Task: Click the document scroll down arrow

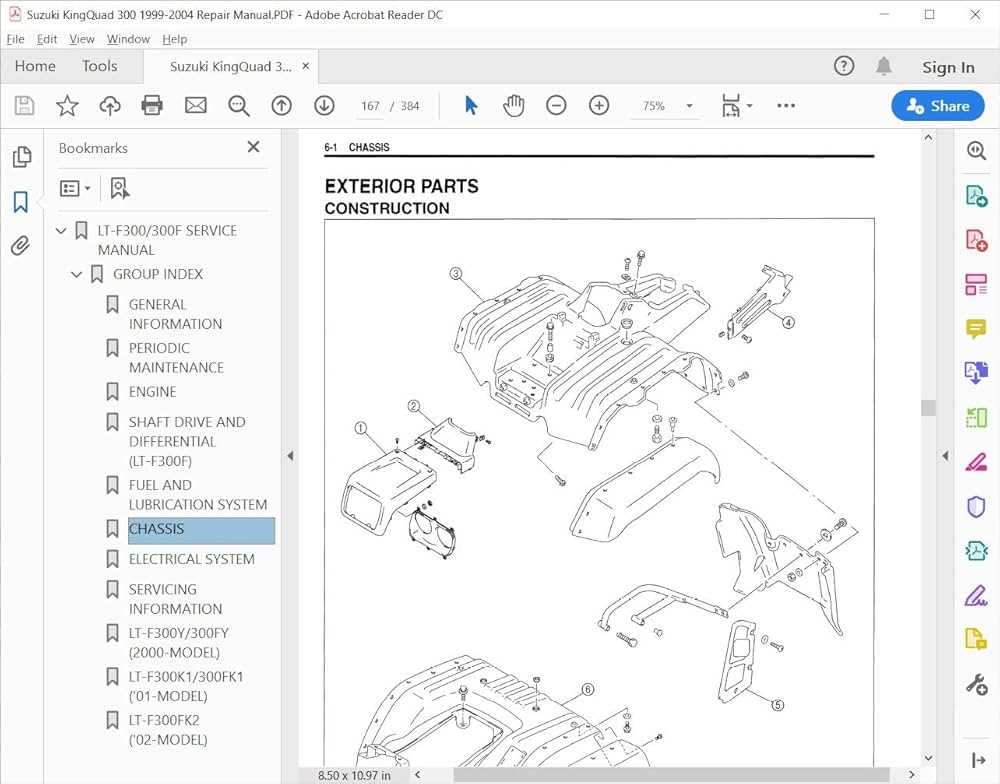Action: (929, 758)
